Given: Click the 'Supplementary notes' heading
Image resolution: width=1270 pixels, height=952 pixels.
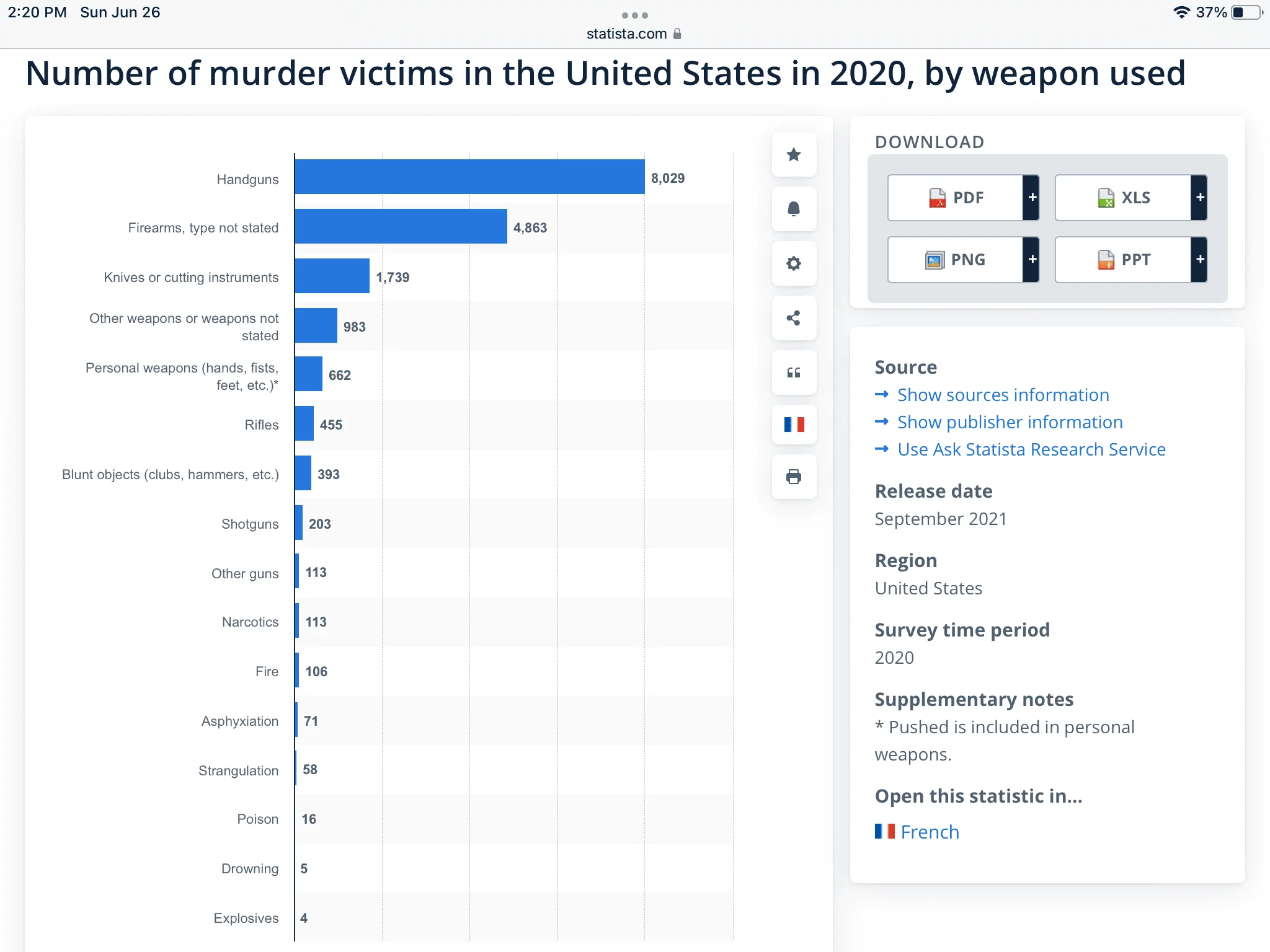Looking at the screenshot, I should tap(974, 699).
